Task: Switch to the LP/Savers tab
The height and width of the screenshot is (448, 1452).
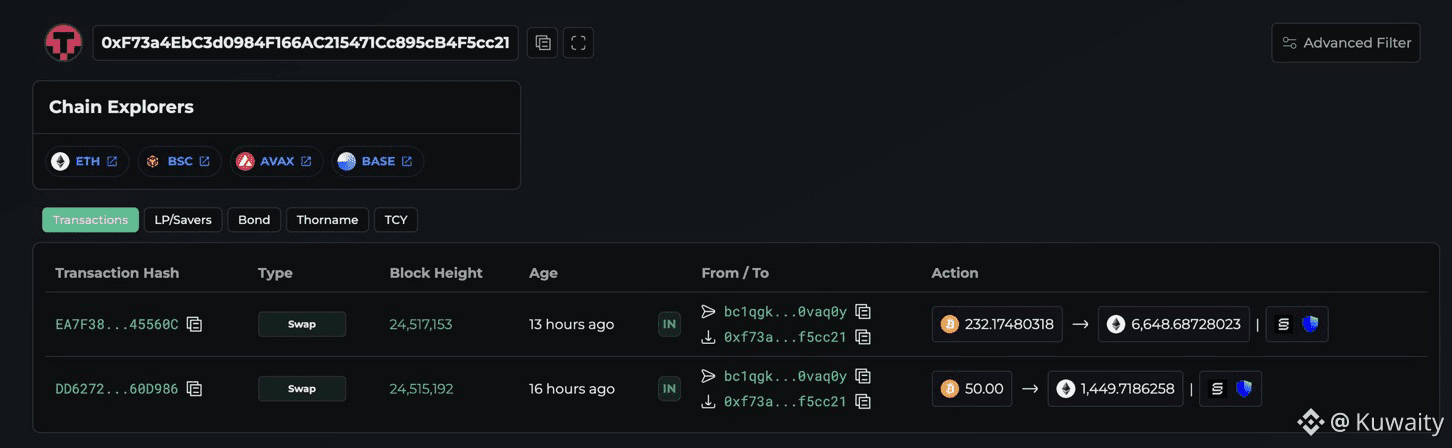Action: [183, 220]
